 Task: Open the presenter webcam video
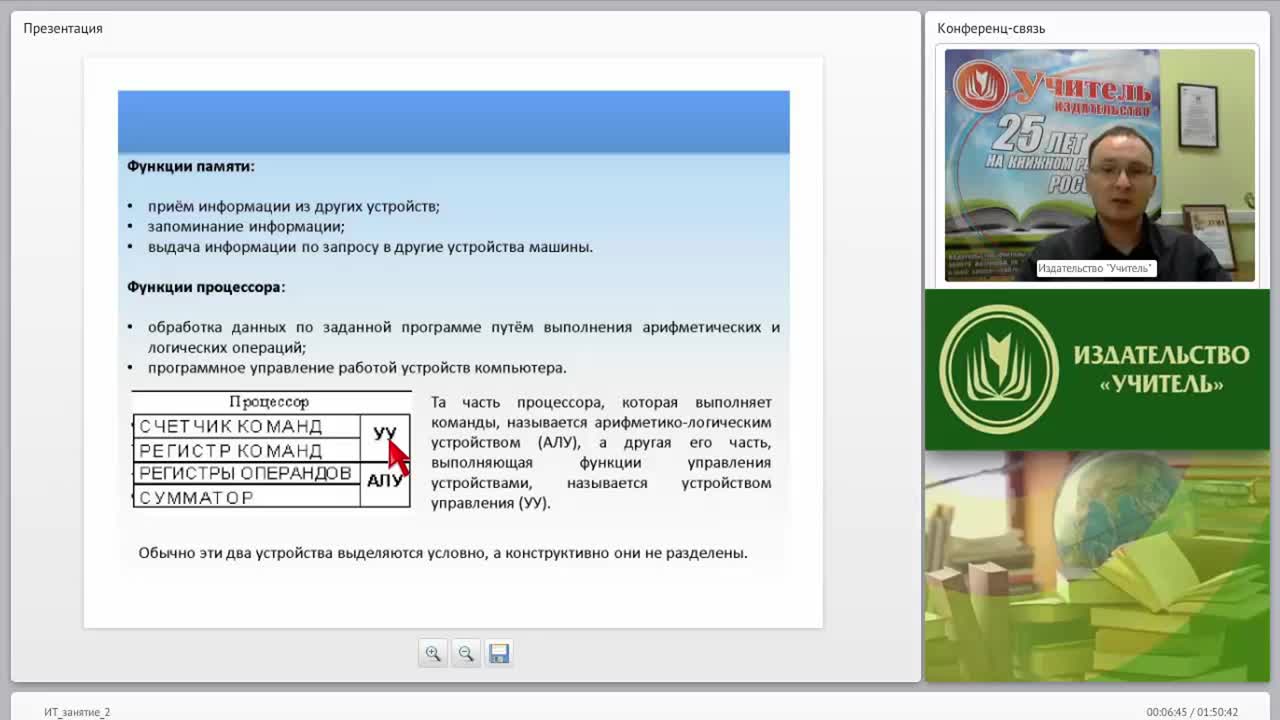click(1100, 165)
